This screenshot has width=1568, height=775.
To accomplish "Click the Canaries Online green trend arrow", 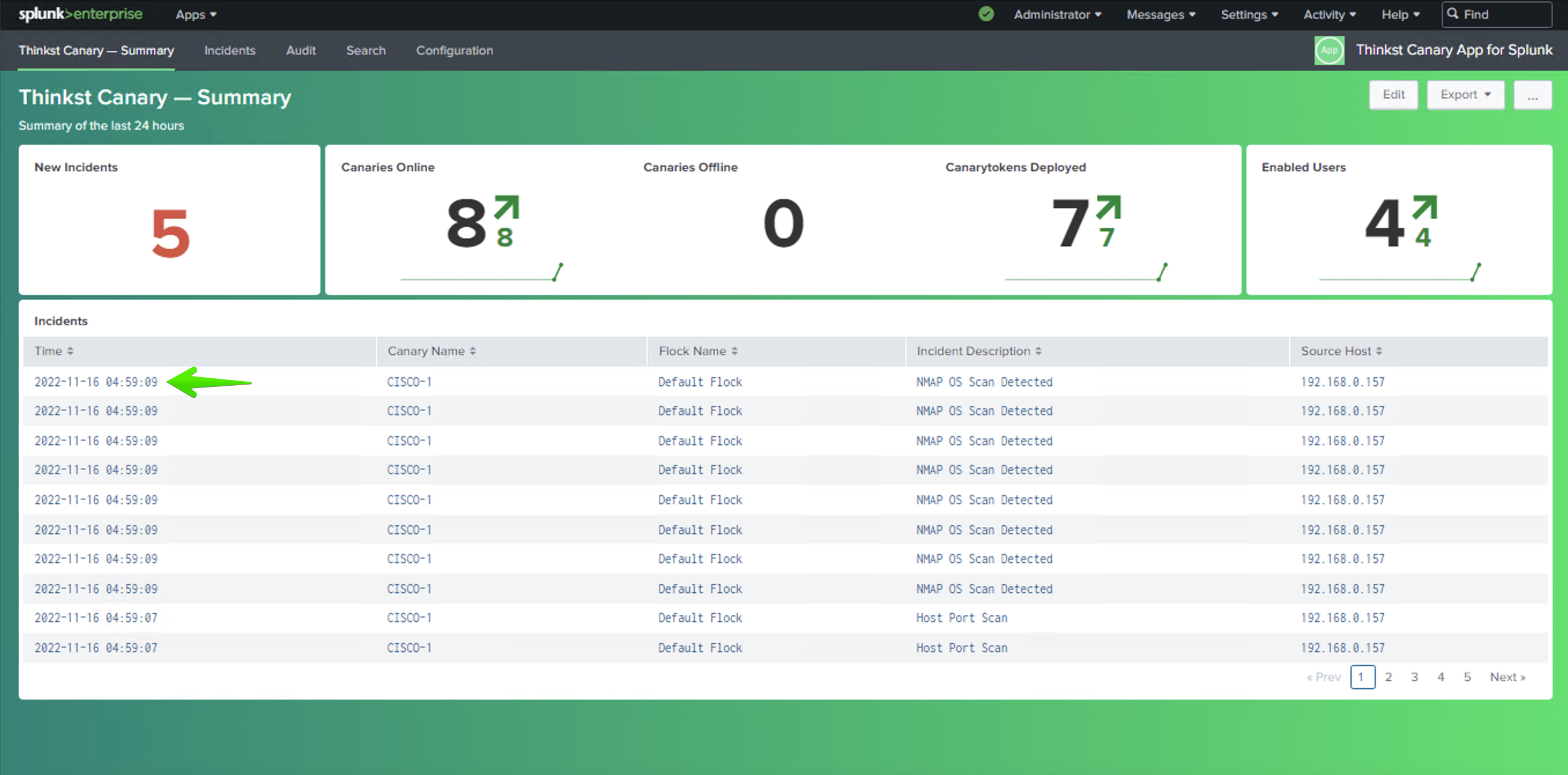I will coord(506,207).
